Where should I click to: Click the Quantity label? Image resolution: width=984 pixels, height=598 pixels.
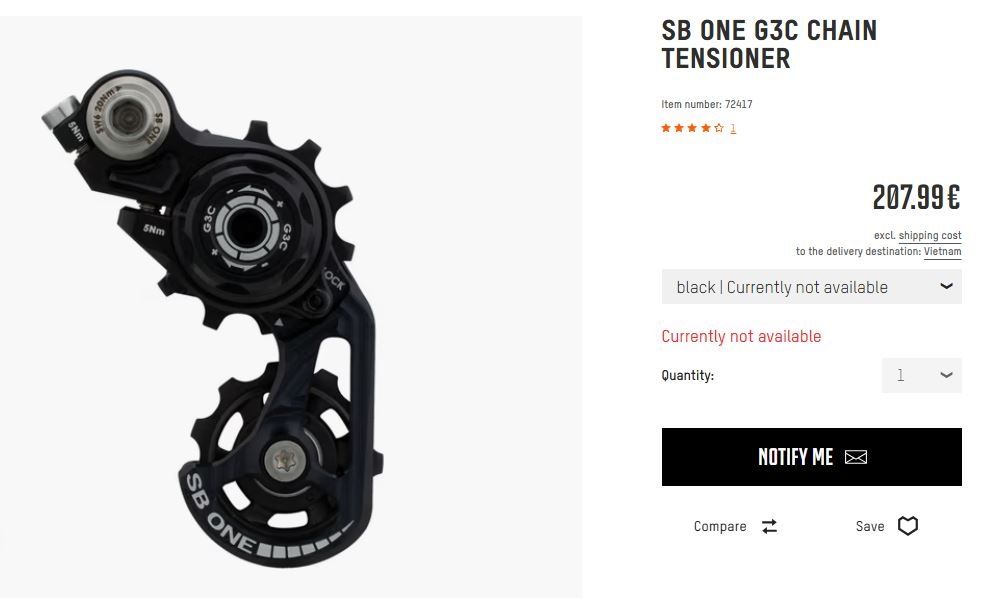click(688, 375)
